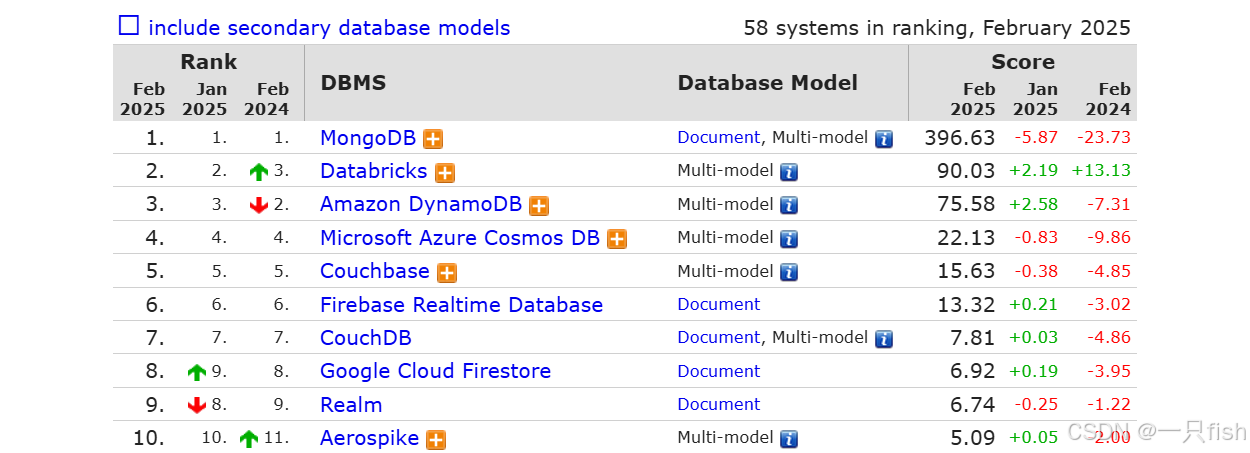Open the Firebase Realtime Database link
The width and height of the screenshot is (1250, 453).
click(462, 305)
